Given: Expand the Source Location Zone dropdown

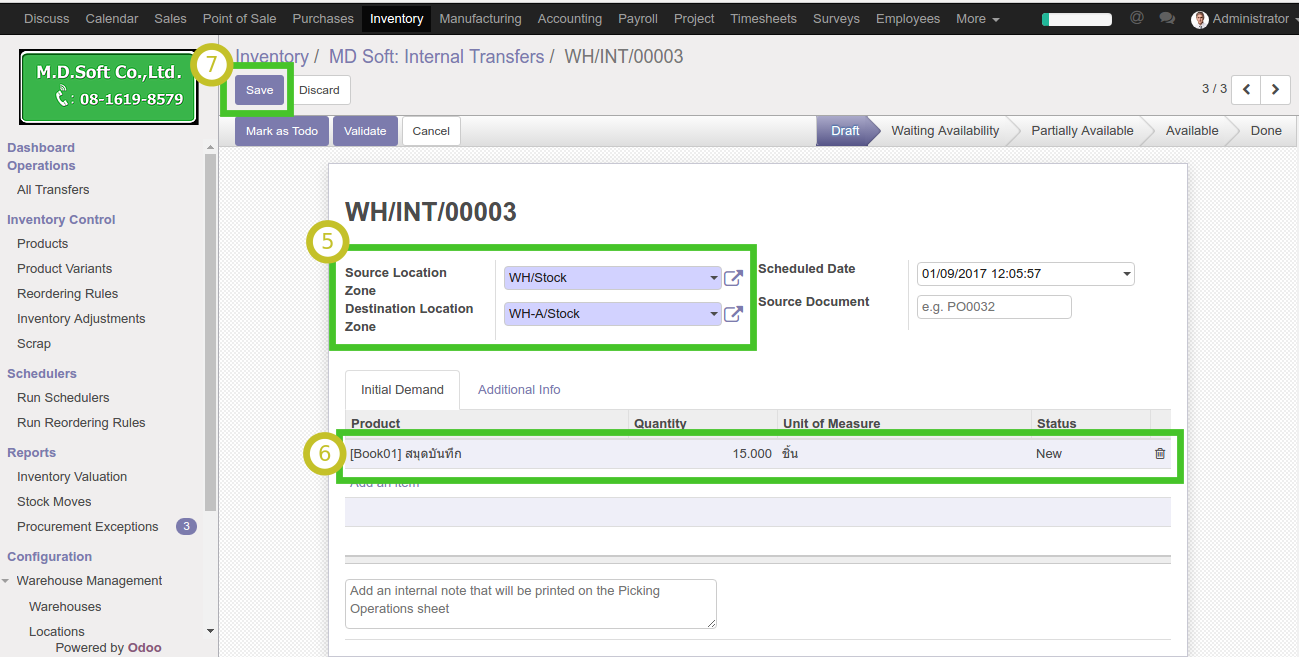Looking at the screenshot, I should pyautogui.click(x=713, y=278).
